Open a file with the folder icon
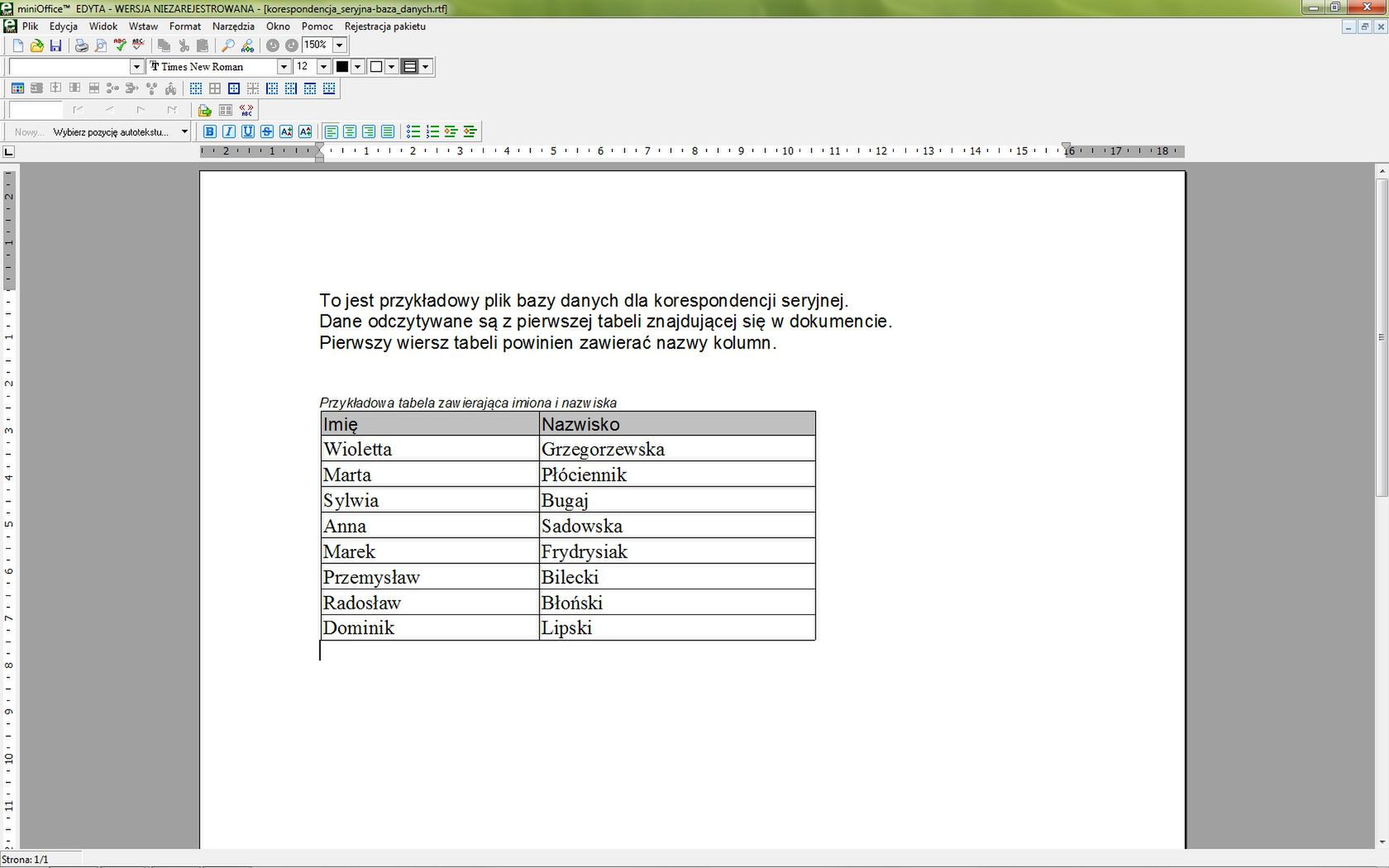The height and width of the screenshot is (868, 1389). [36, 45]
